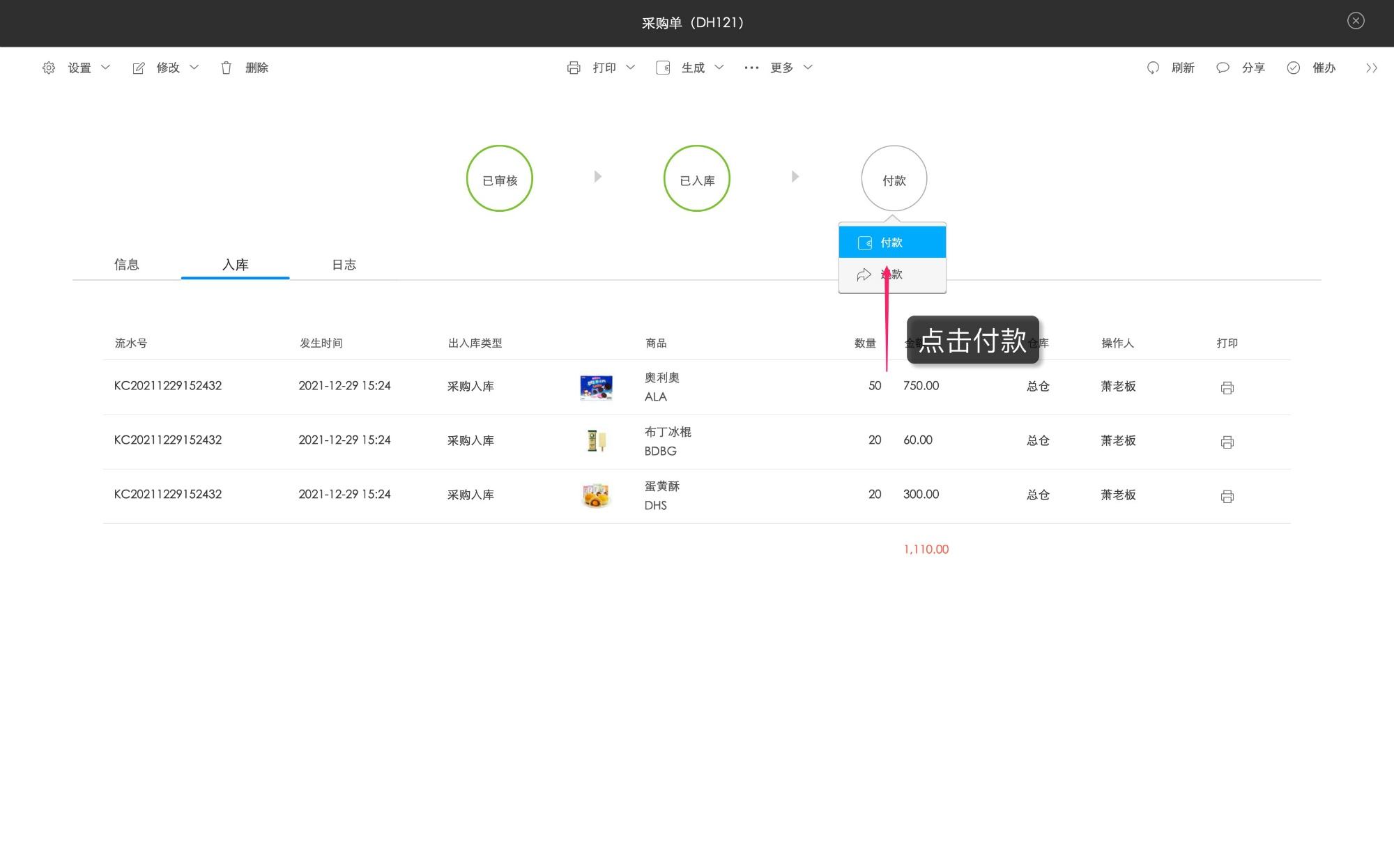Open the 打印 dropdown arrow
1394x868 pixels.
coord(631,68)
